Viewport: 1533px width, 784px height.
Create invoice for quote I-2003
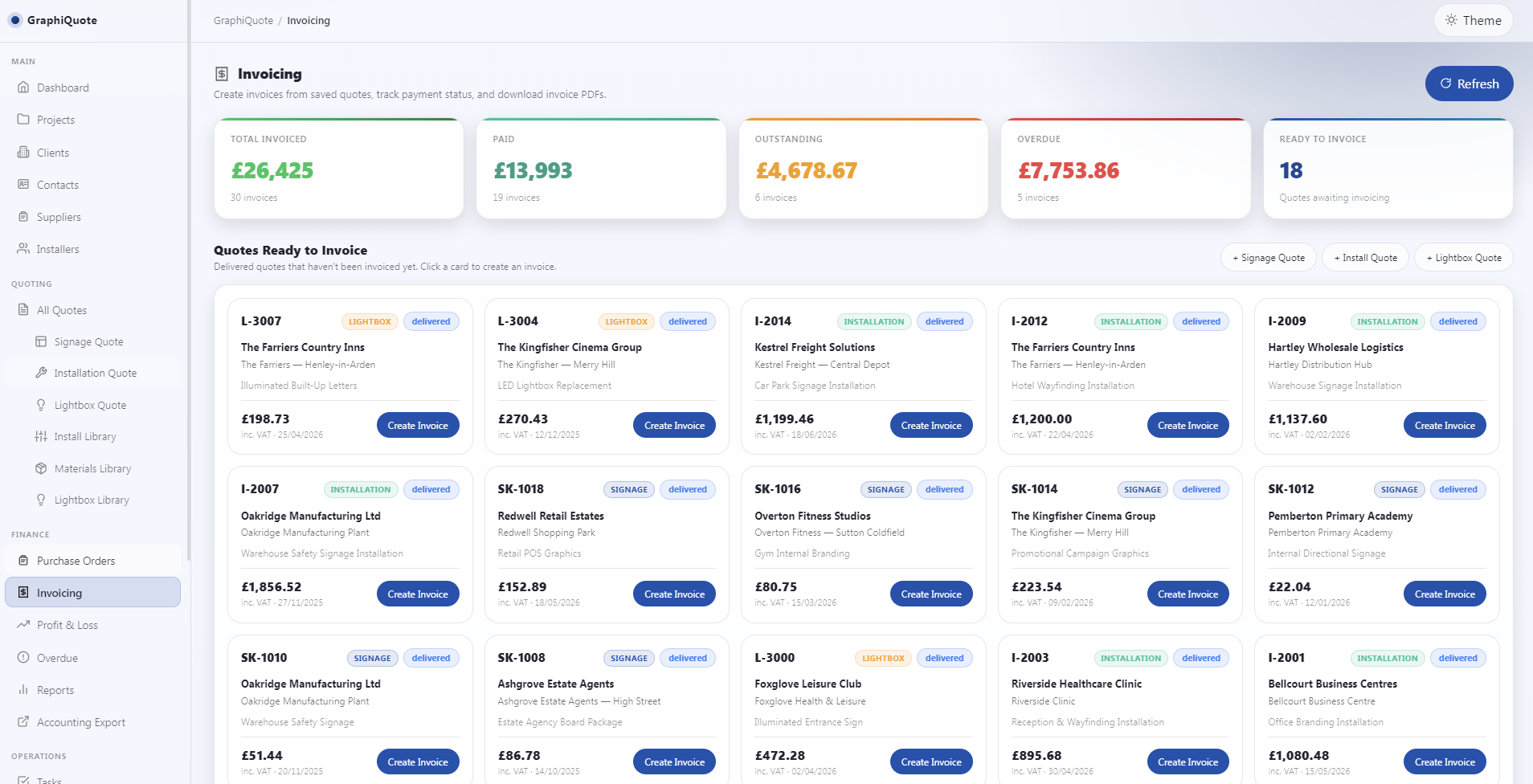(1188, 762)
